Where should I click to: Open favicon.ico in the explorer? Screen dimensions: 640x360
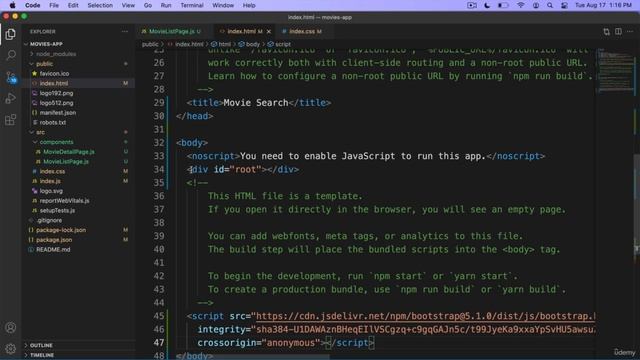point(54,73)
